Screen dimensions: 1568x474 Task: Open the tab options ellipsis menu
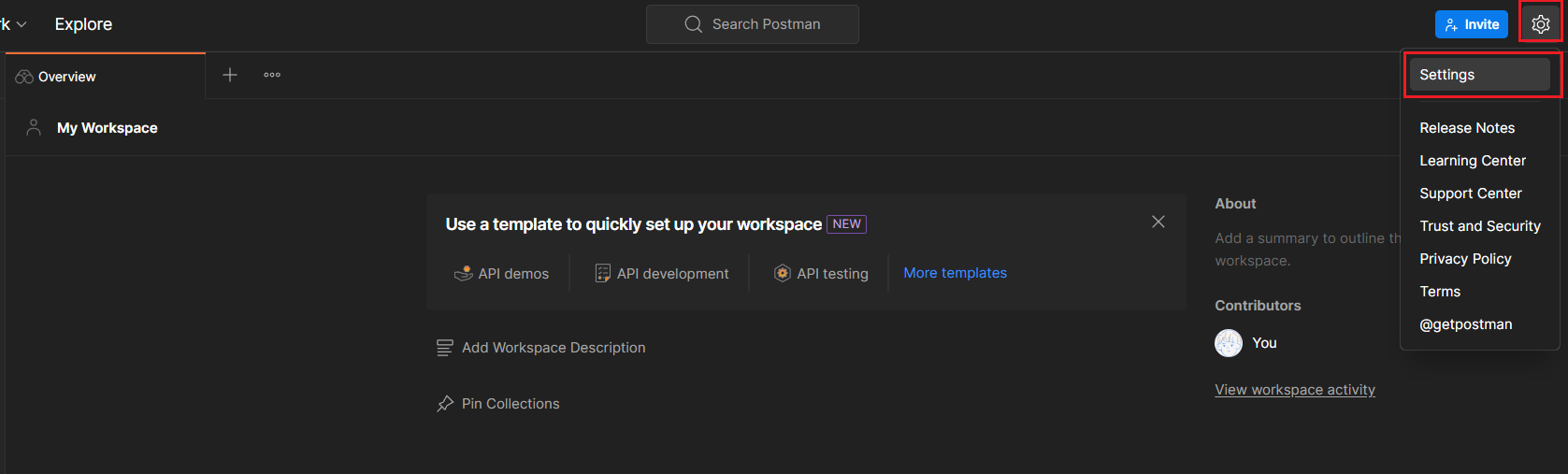(272, 75)
